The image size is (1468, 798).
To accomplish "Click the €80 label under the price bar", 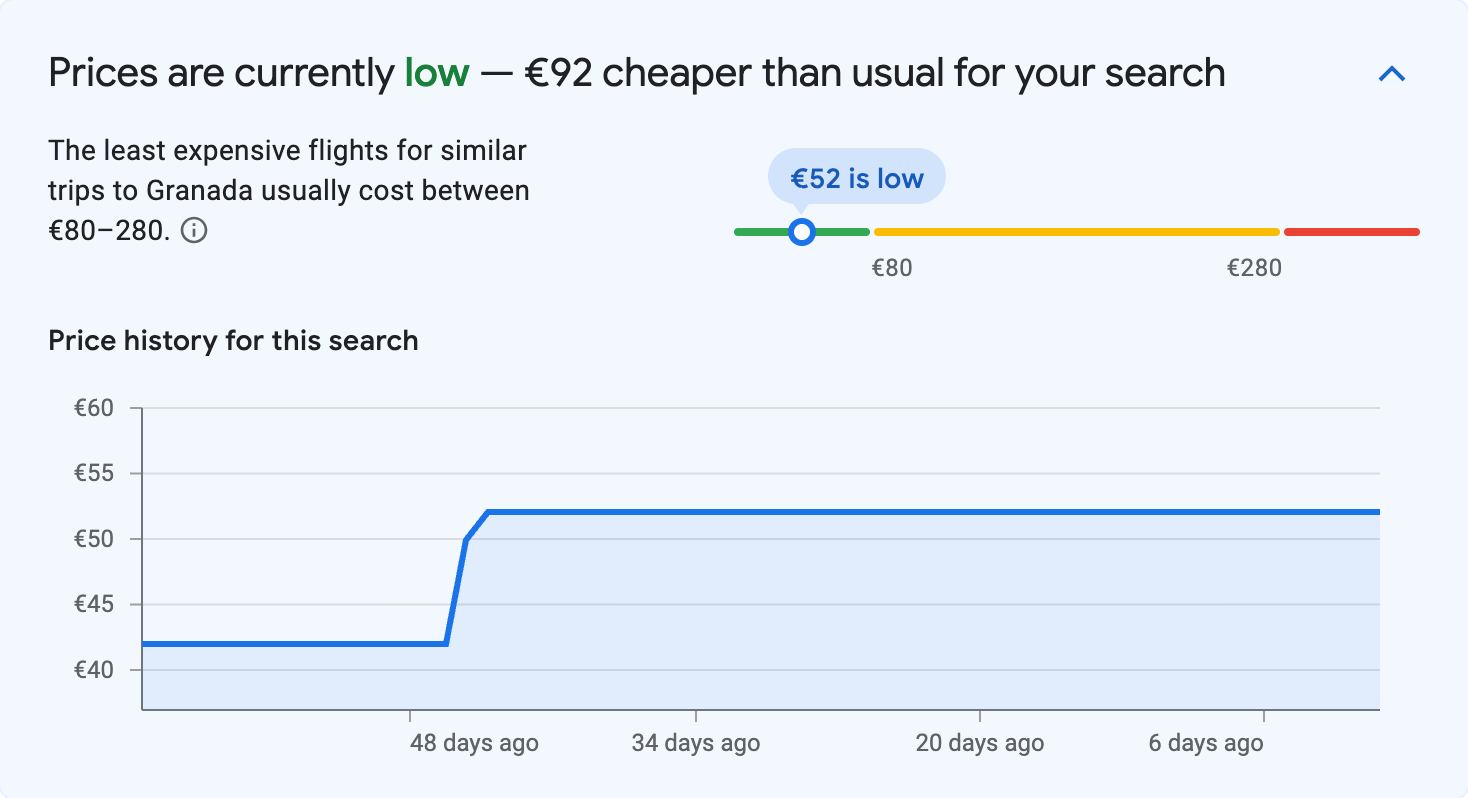I will pyautogui.click(x=893, y=267).
